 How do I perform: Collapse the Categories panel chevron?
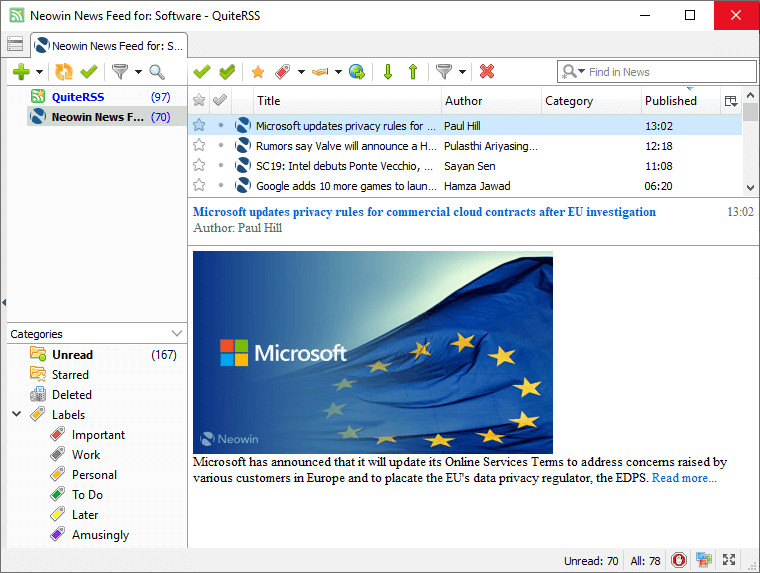[177, 334]
